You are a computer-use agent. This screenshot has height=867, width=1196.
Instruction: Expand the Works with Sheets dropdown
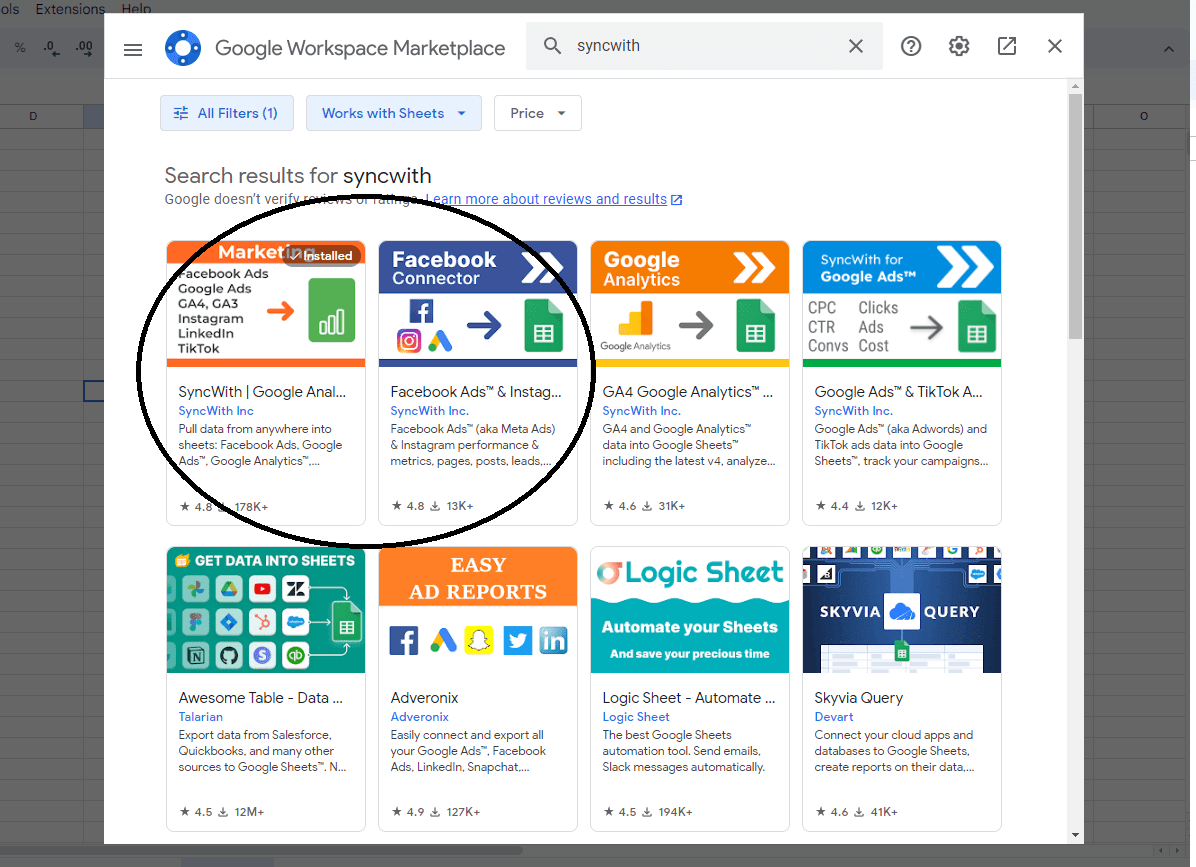pyautogui.click(x=393, y=113)
